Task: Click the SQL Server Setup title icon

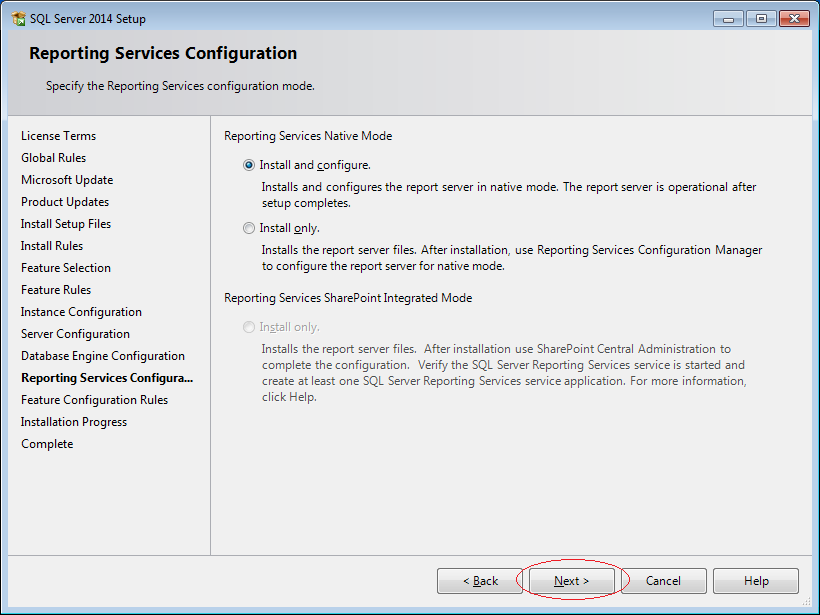Action: coord(18,19)
